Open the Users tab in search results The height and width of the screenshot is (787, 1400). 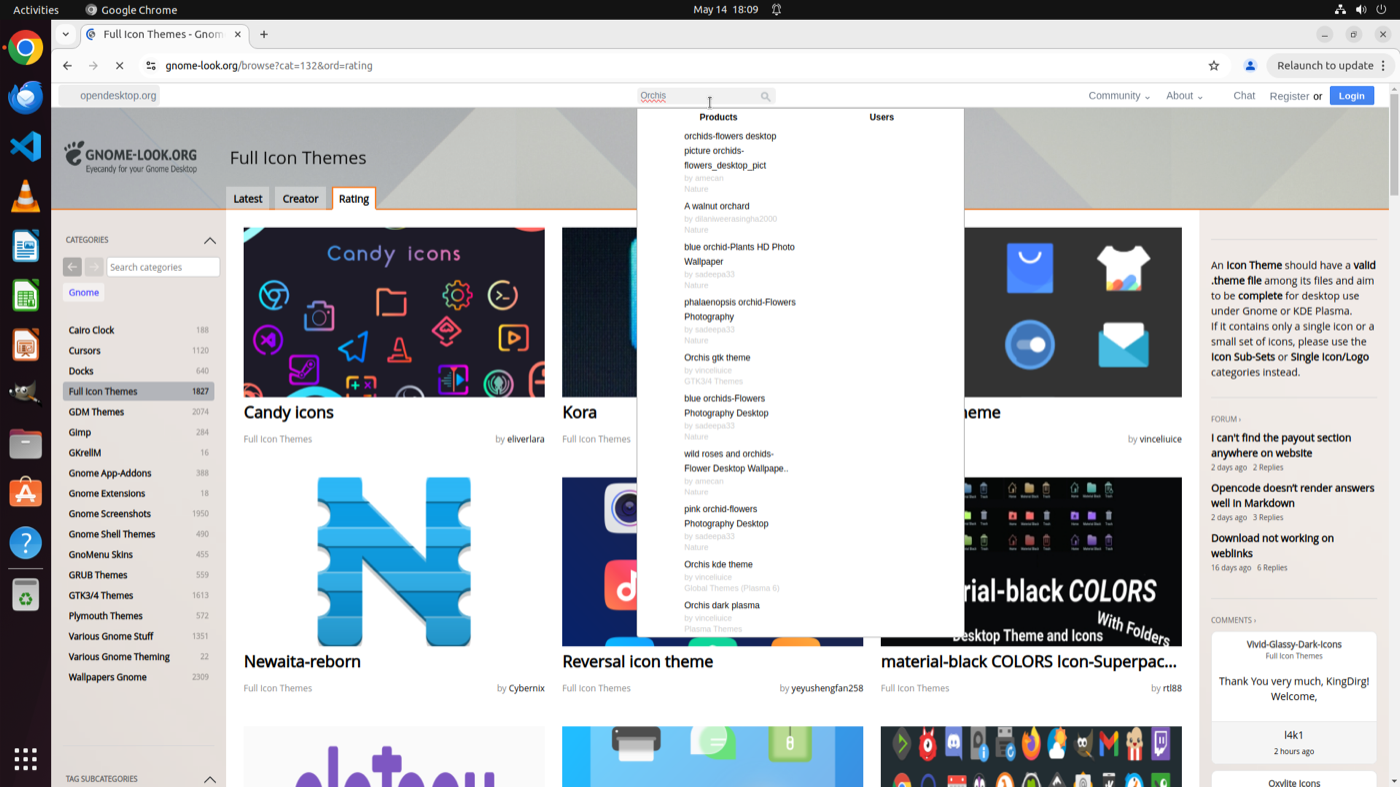(x=881, y=118)
